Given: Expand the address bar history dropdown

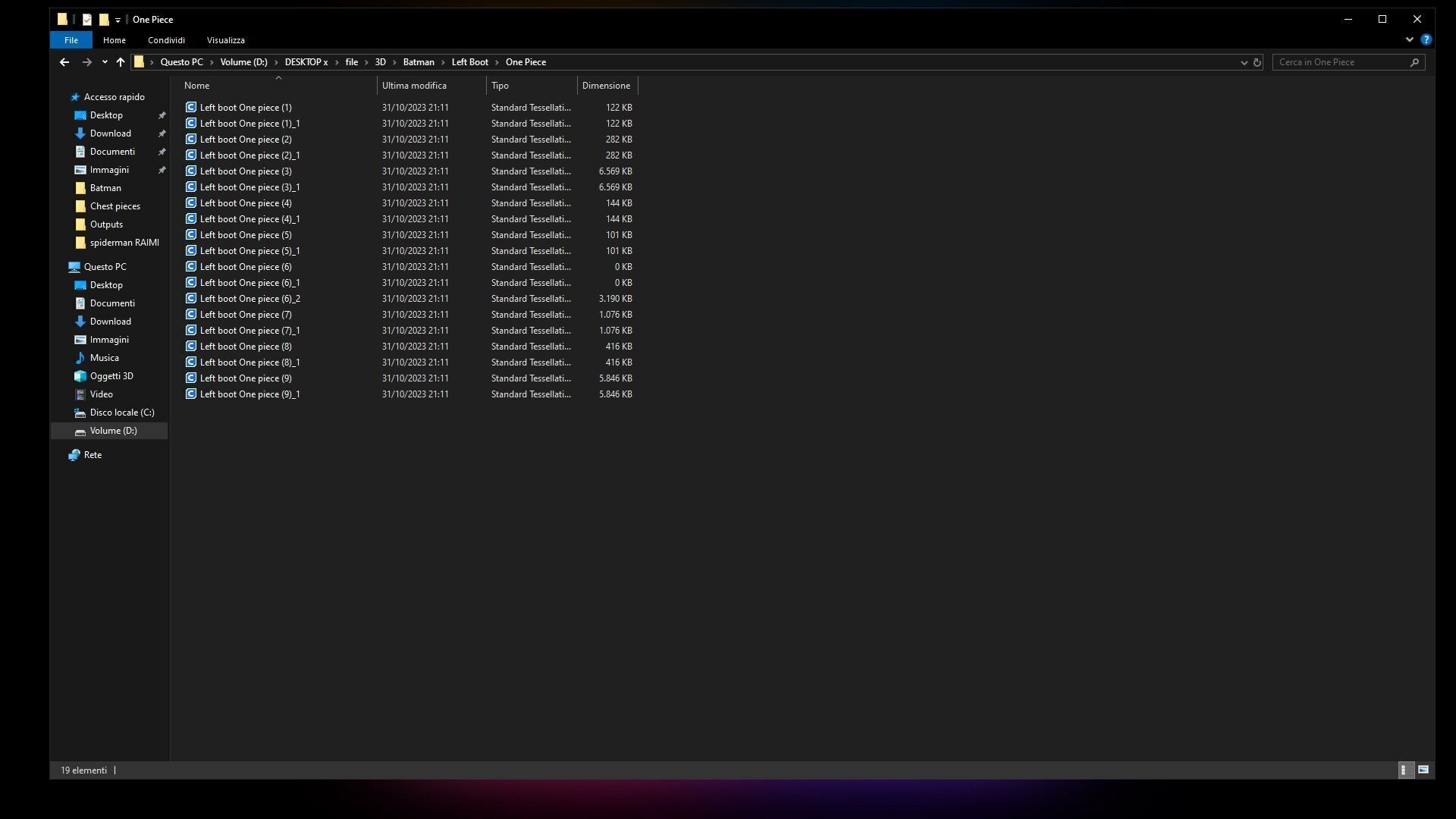Looking at the screenshot, I should (1244, 62).
